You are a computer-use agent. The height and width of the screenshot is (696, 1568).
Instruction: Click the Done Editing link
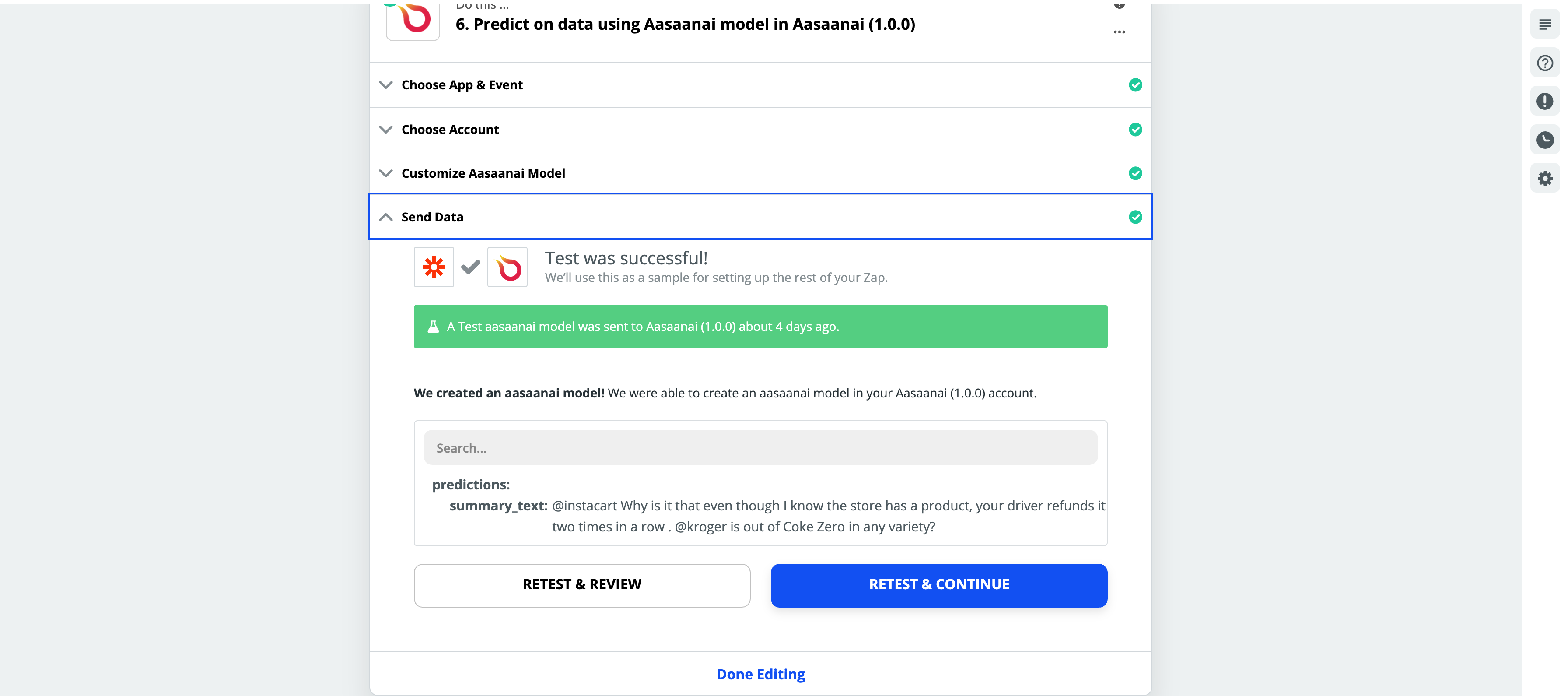pyautogui.click(x=760, y=674)
